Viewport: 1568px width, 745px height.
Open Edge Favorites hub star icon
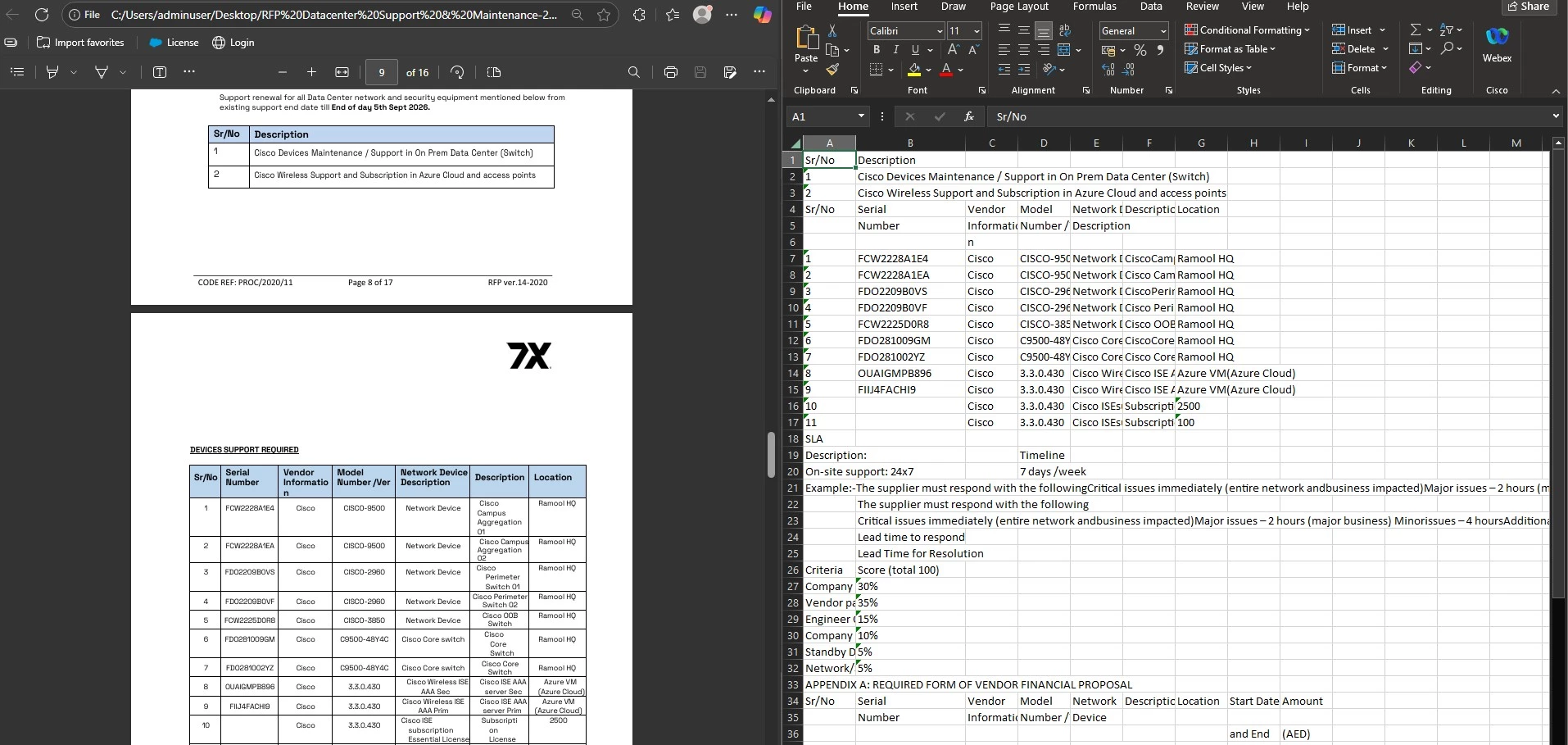673,15
